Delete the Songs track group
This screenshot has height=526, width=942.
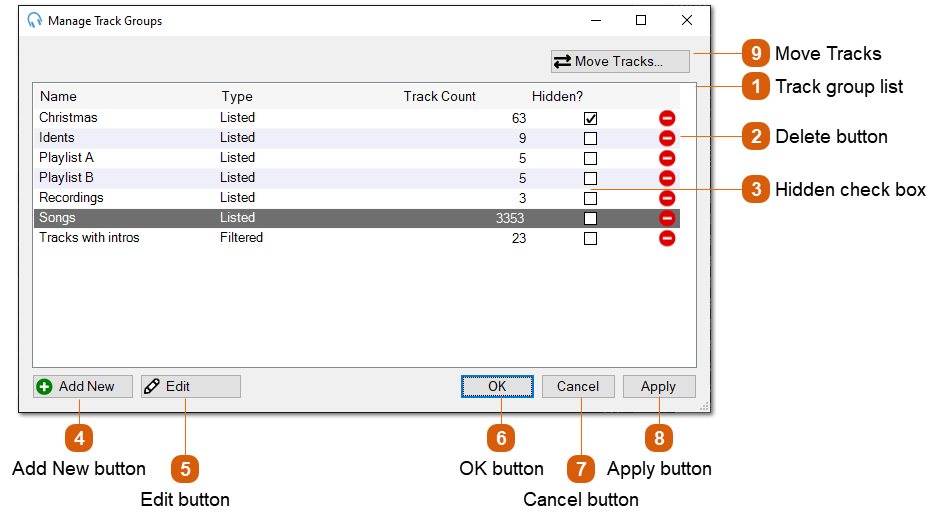[x=667, y=218]
